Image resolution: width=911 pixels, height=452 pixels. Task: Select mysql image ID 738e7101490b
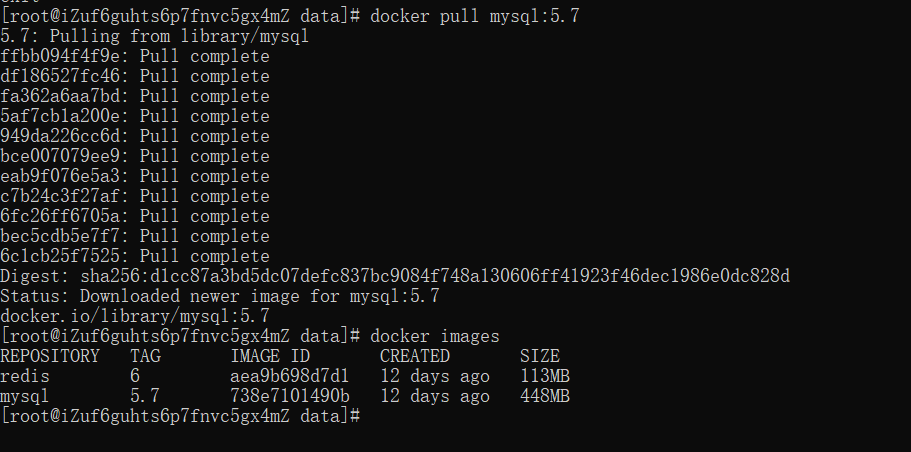[x=290, y=397]
